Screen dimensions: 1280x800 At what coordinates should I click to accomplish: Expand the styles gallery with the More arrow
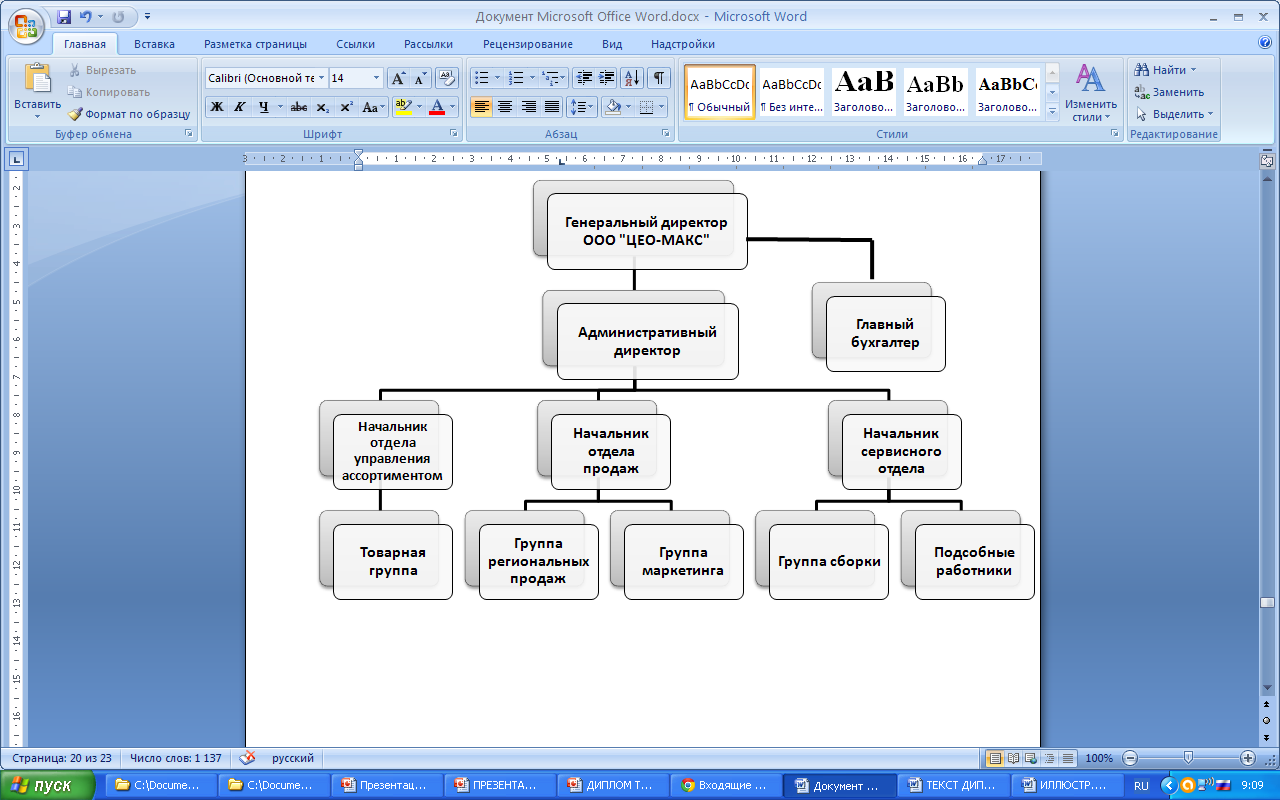1052,113
